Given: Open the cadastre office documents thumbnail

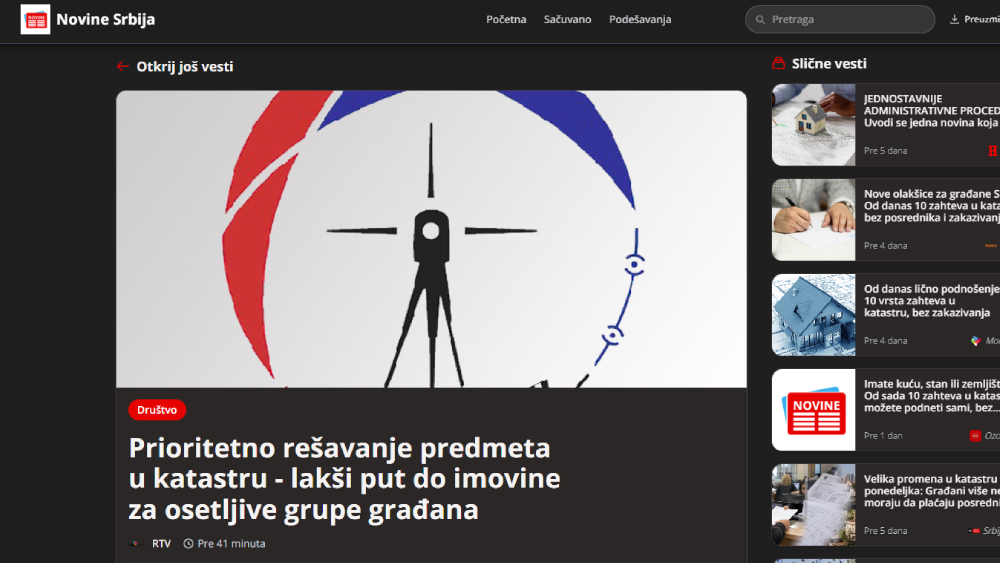Looking at the screenshot, I should coord(813,505).
